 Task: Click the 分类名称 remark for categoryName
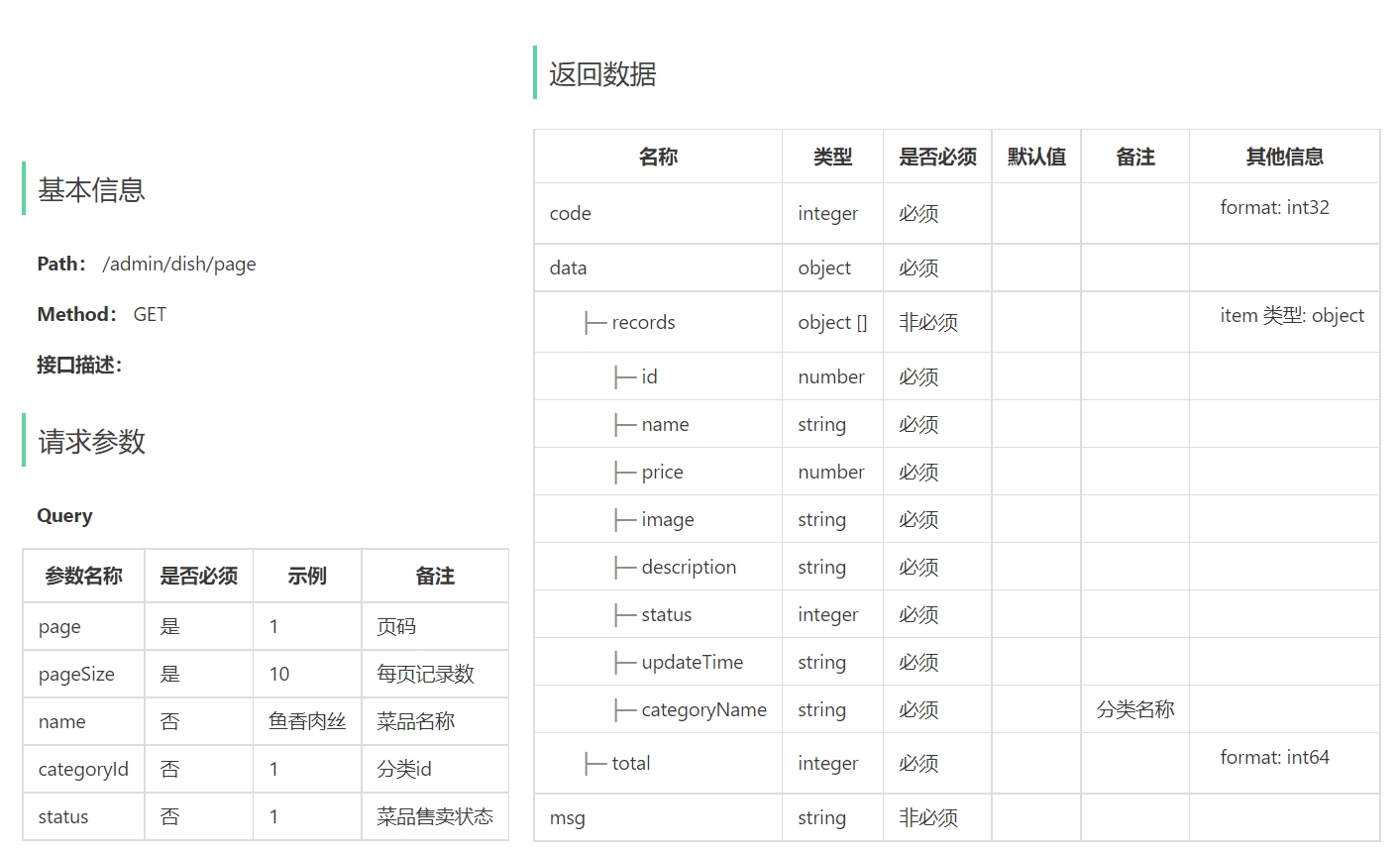[1135, 709]
